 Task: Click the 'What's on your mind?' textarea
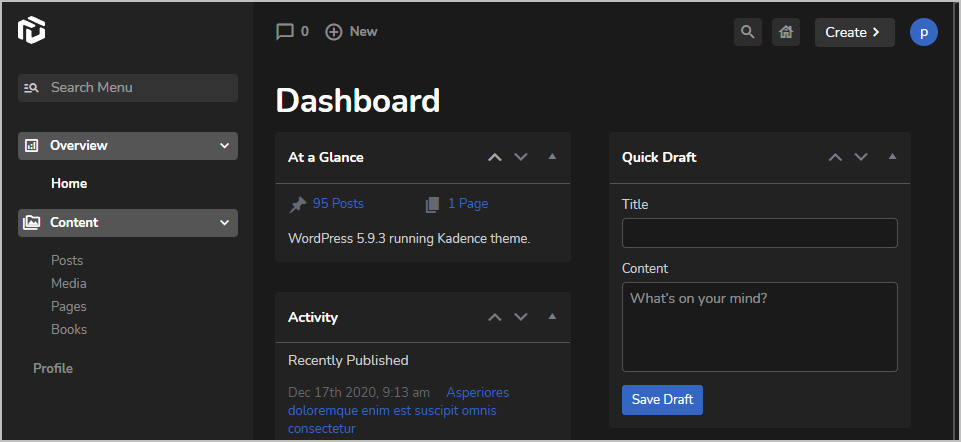tap(759, 327)
